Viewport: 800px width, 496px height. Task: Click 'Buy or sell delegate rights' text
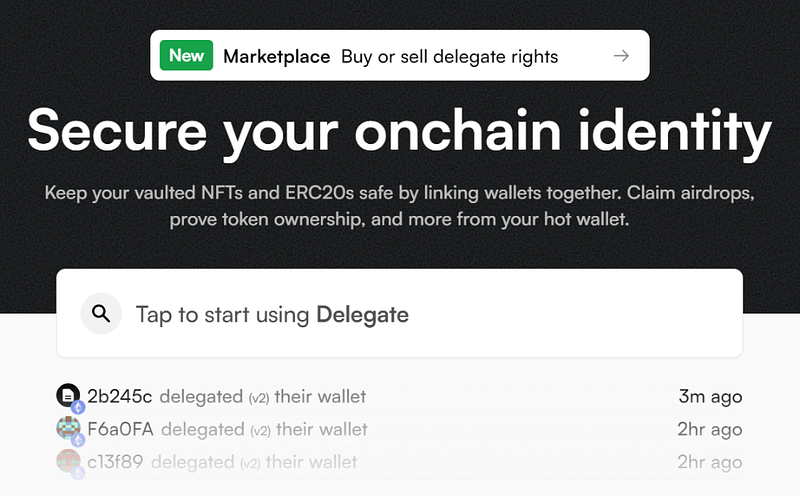449,57
